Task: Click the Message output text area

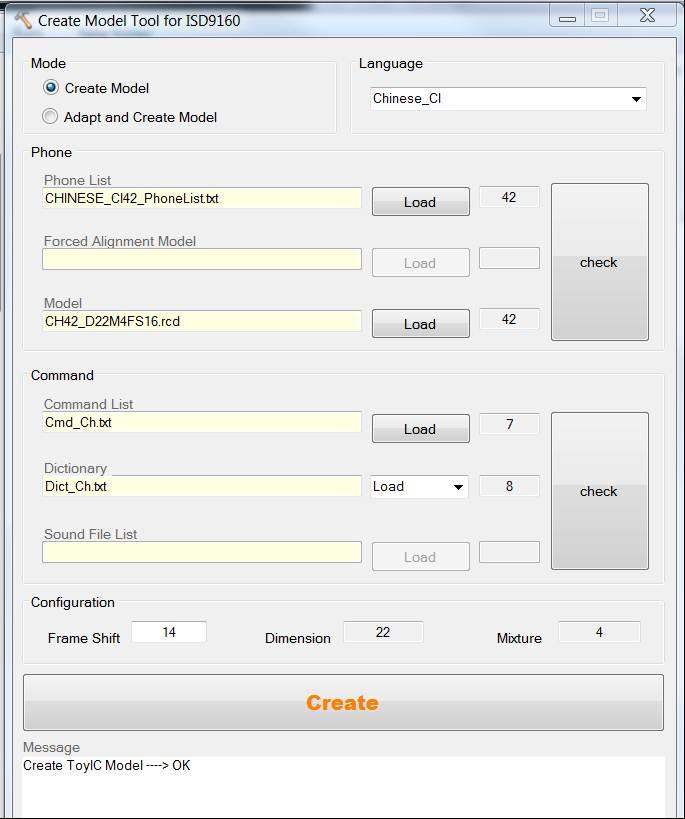Action: [x=343, y=787]
